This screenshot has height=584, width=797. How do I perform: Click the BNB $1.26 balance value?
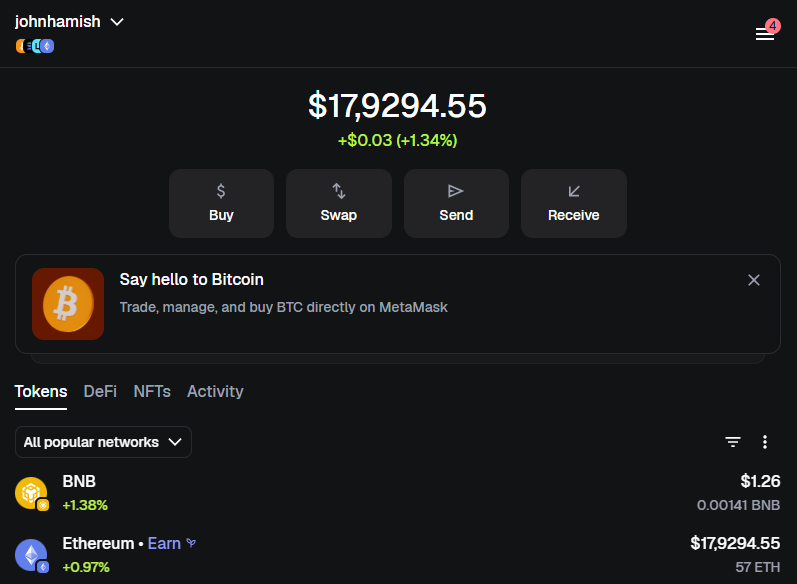click(760, 481)
